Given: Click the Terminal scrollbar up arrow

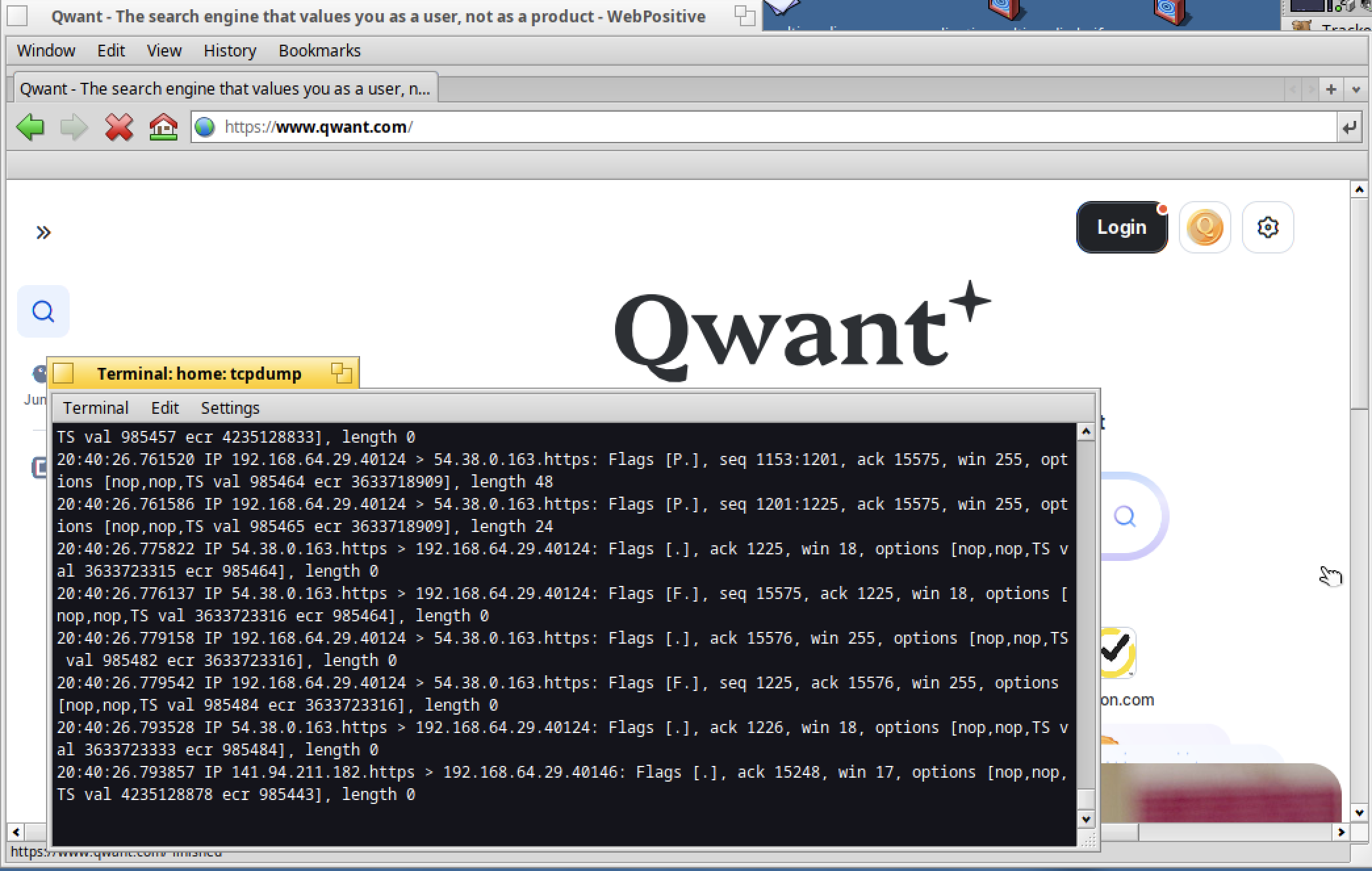Looking at the screenshot, I should pos(1086,432).
